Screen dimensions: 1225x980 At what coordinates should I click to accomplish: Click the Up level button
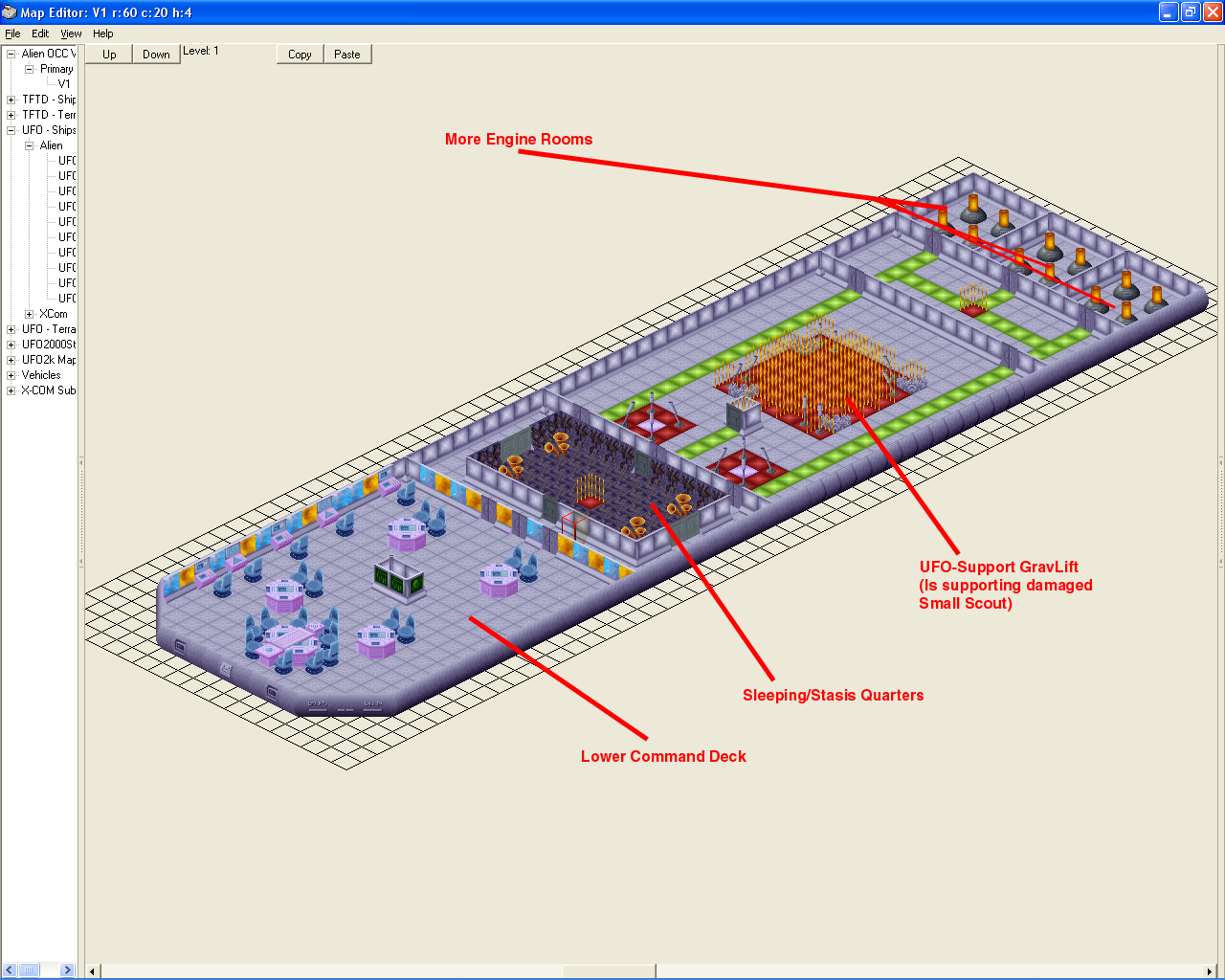click(x=109, y=55)
